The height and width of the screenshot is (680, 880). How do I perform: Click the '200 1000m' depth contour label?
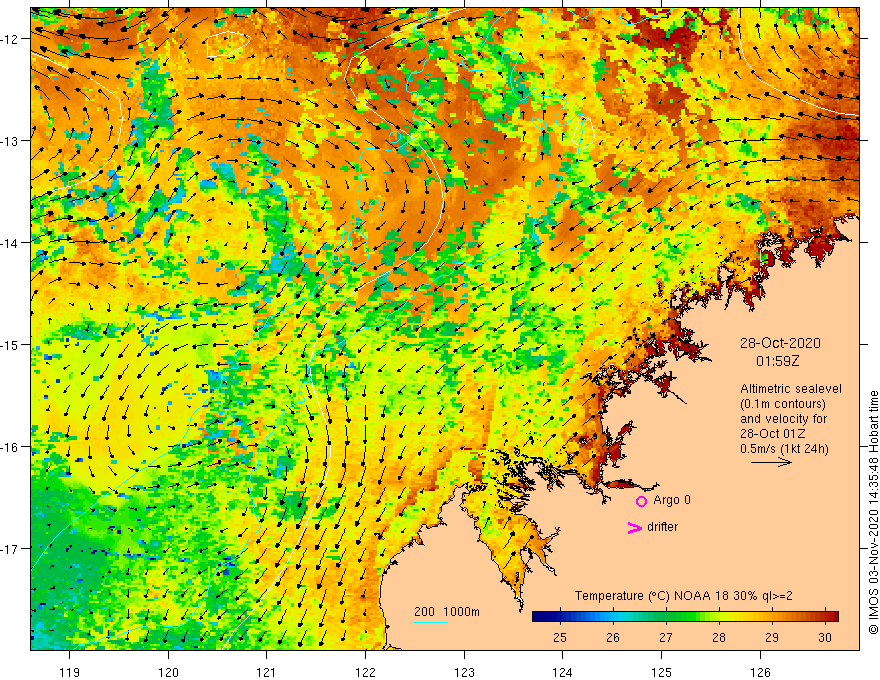coord(447,612)
